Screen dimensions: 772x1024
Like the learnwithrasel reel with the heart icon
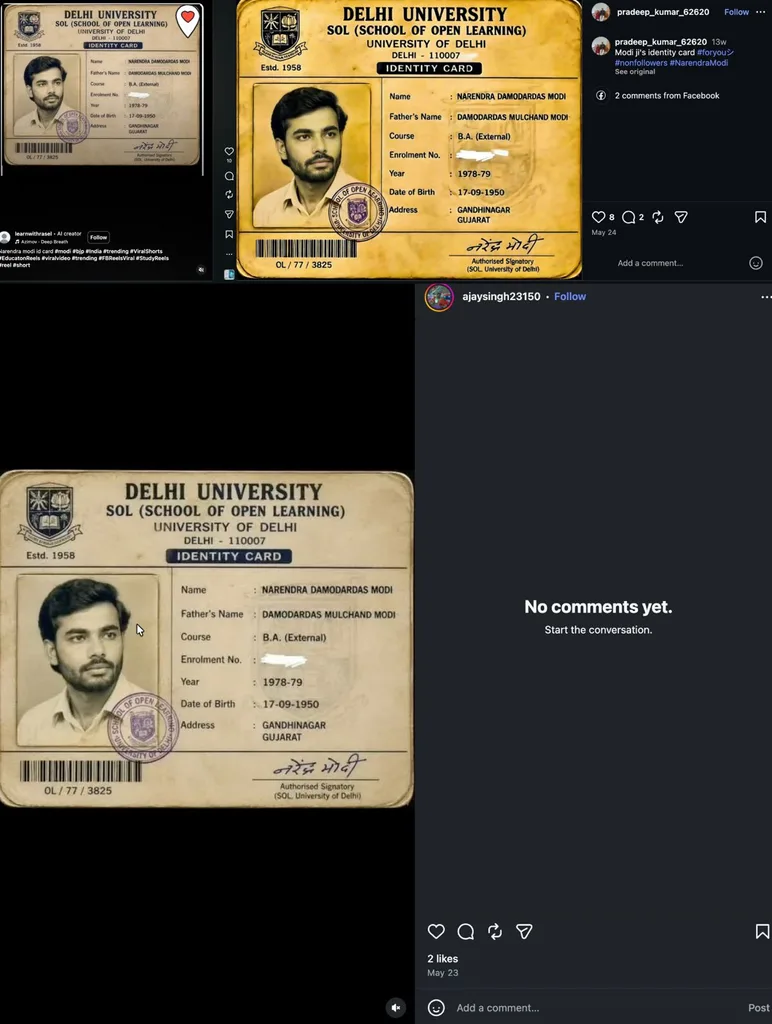click(229, 151)
